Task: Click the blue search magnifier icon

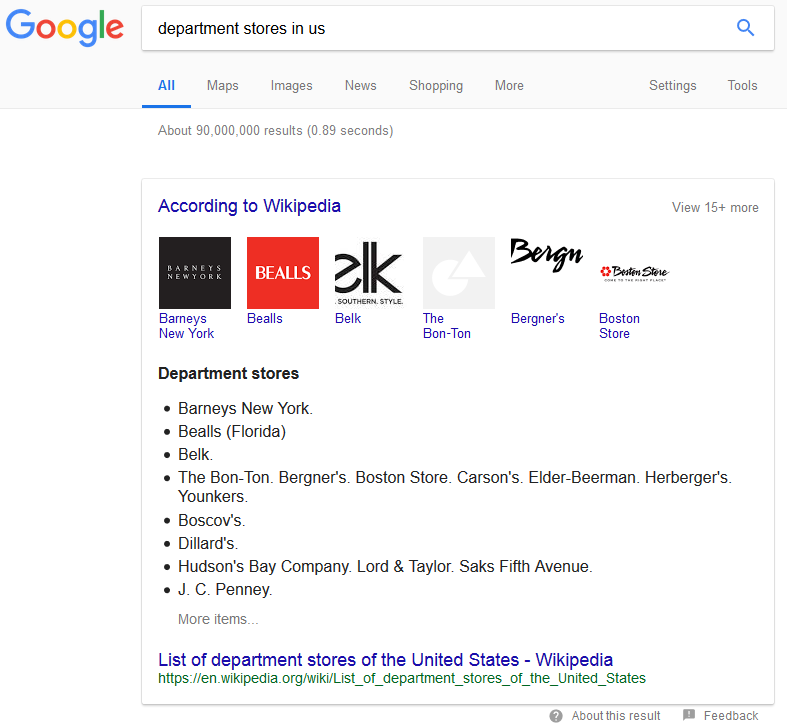Action: (745, 28)
